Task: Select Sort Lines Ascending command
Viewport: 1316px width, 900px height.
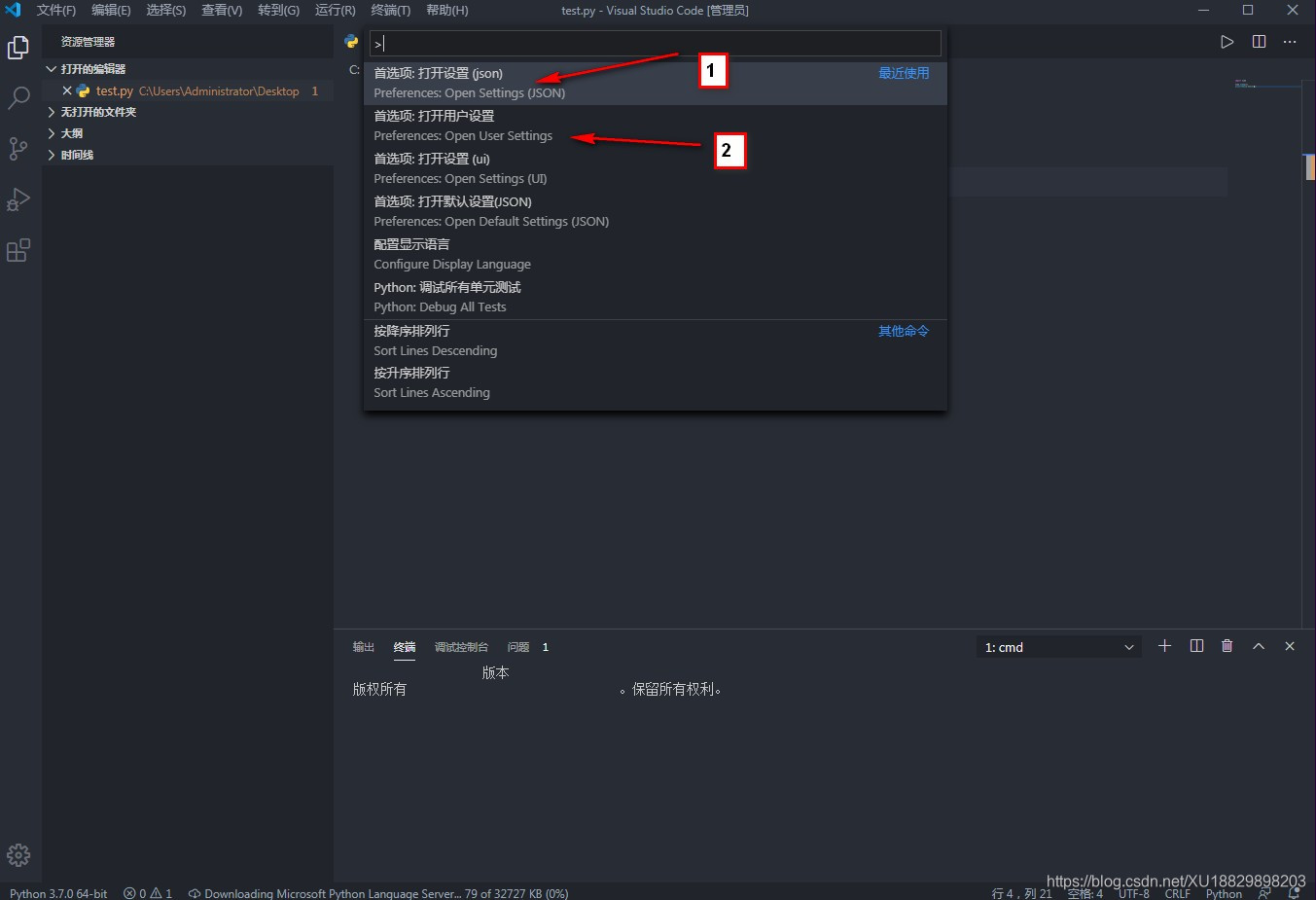Action: tap(656, 383)
